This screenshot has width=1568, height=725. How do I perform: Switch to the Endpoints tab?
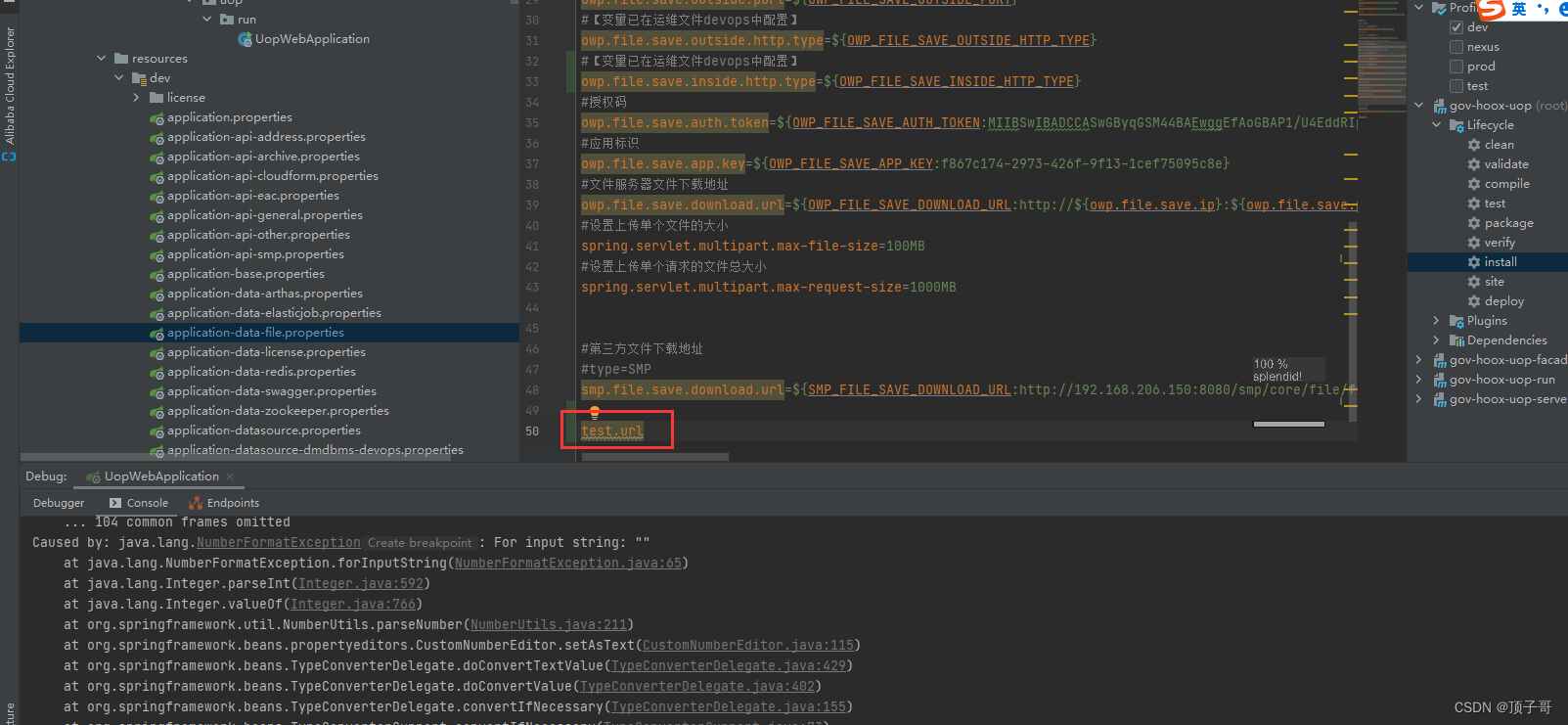[224, 503]
